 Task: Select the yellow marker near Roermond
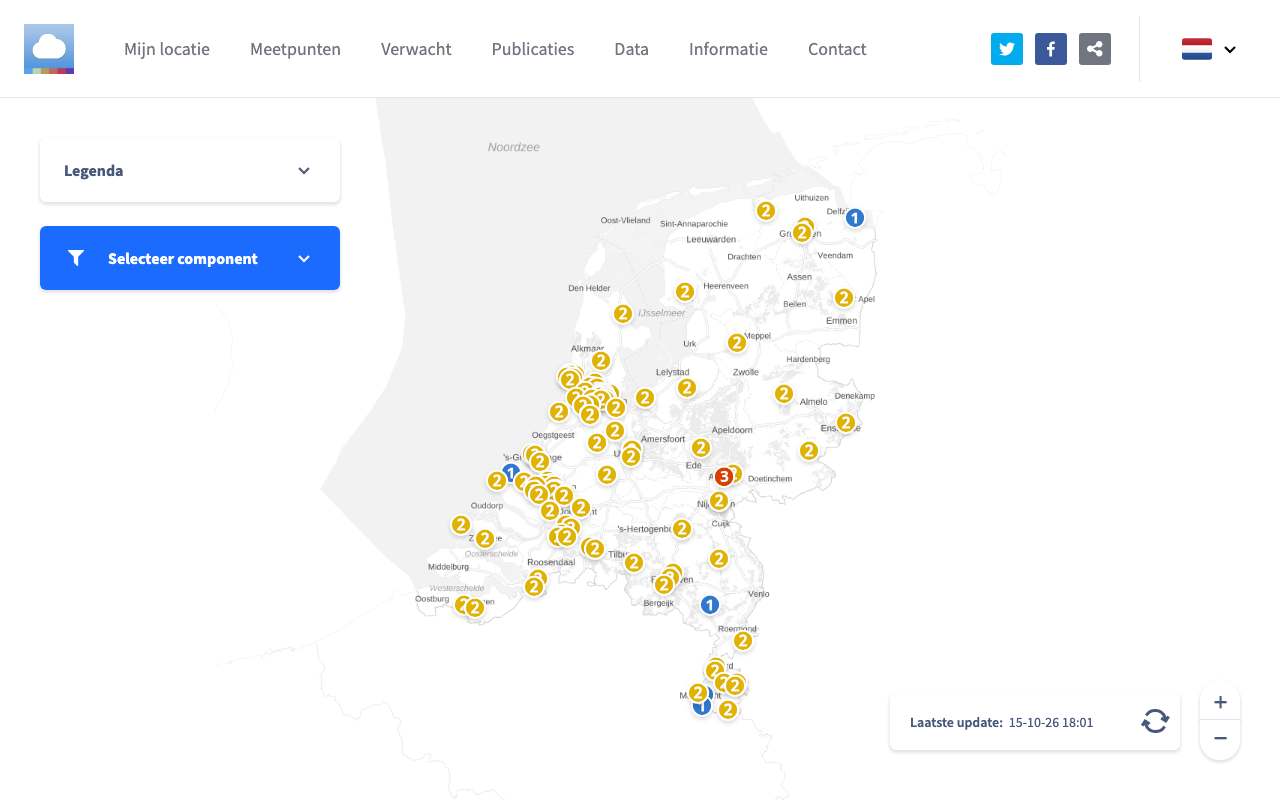click(743, 641)
